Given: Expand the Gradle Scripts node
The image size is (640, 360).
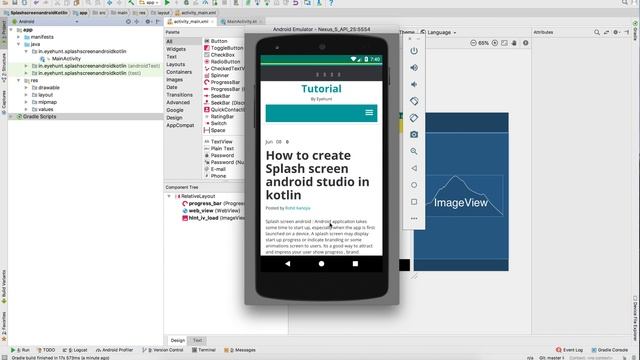Looking at the screenshot, I should click(x=11, y=116).
